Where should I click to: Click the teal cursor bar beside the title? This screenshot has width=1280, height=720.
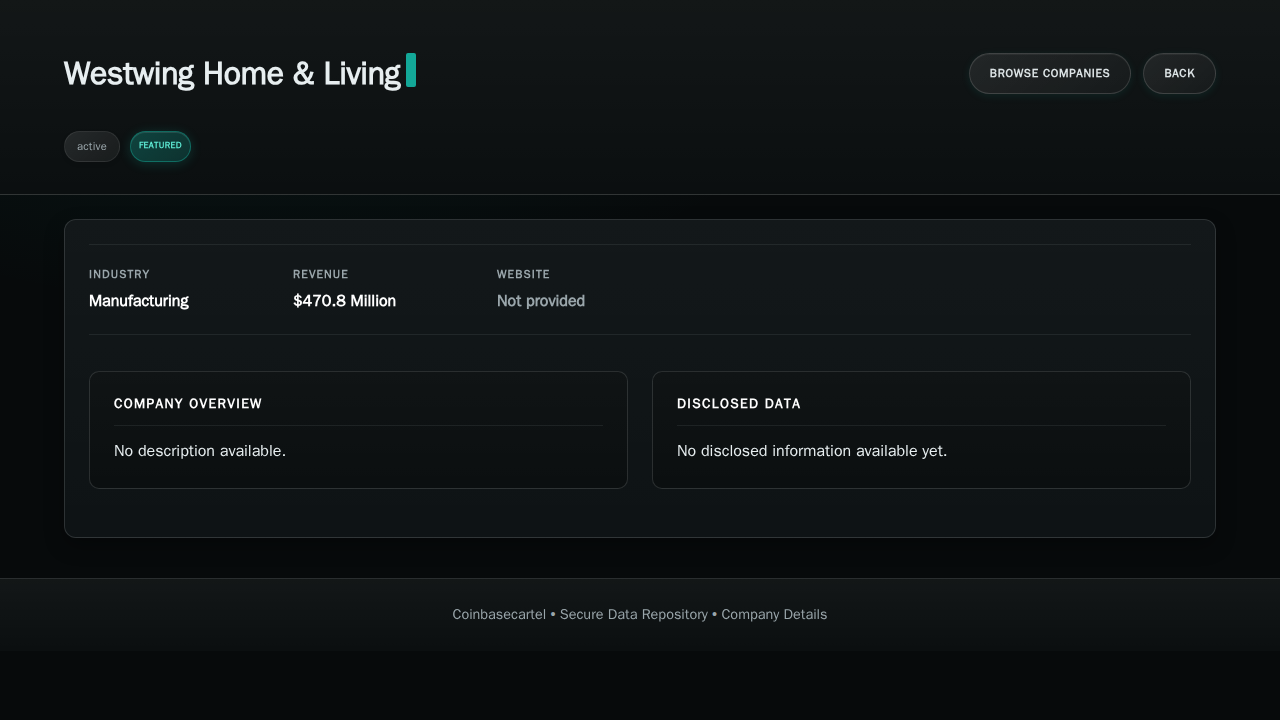tap(411, 70)
